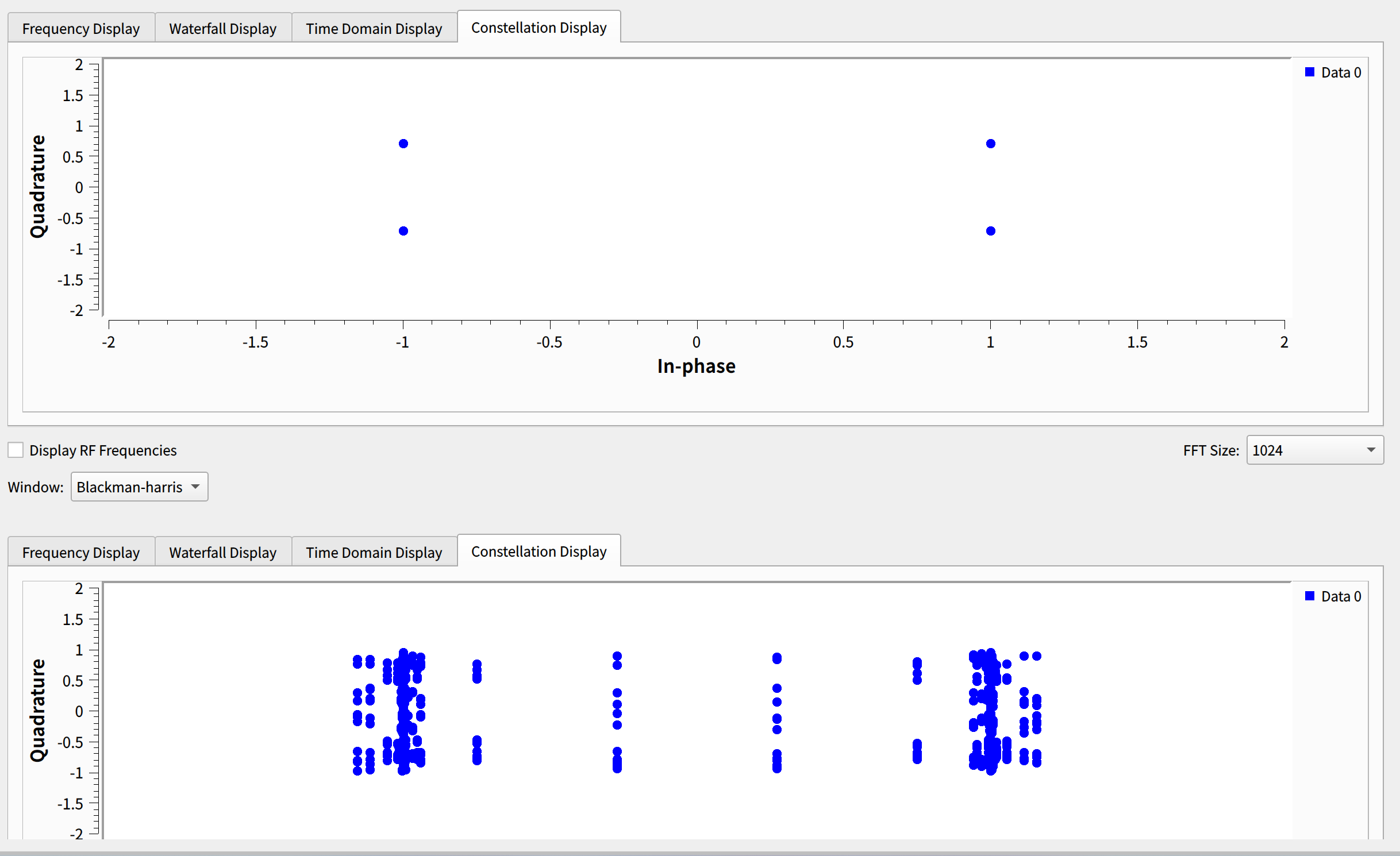This screenshot has height=856, width=1400.
Task: Click the top Data 0 legend color square
Action: 1310,72
